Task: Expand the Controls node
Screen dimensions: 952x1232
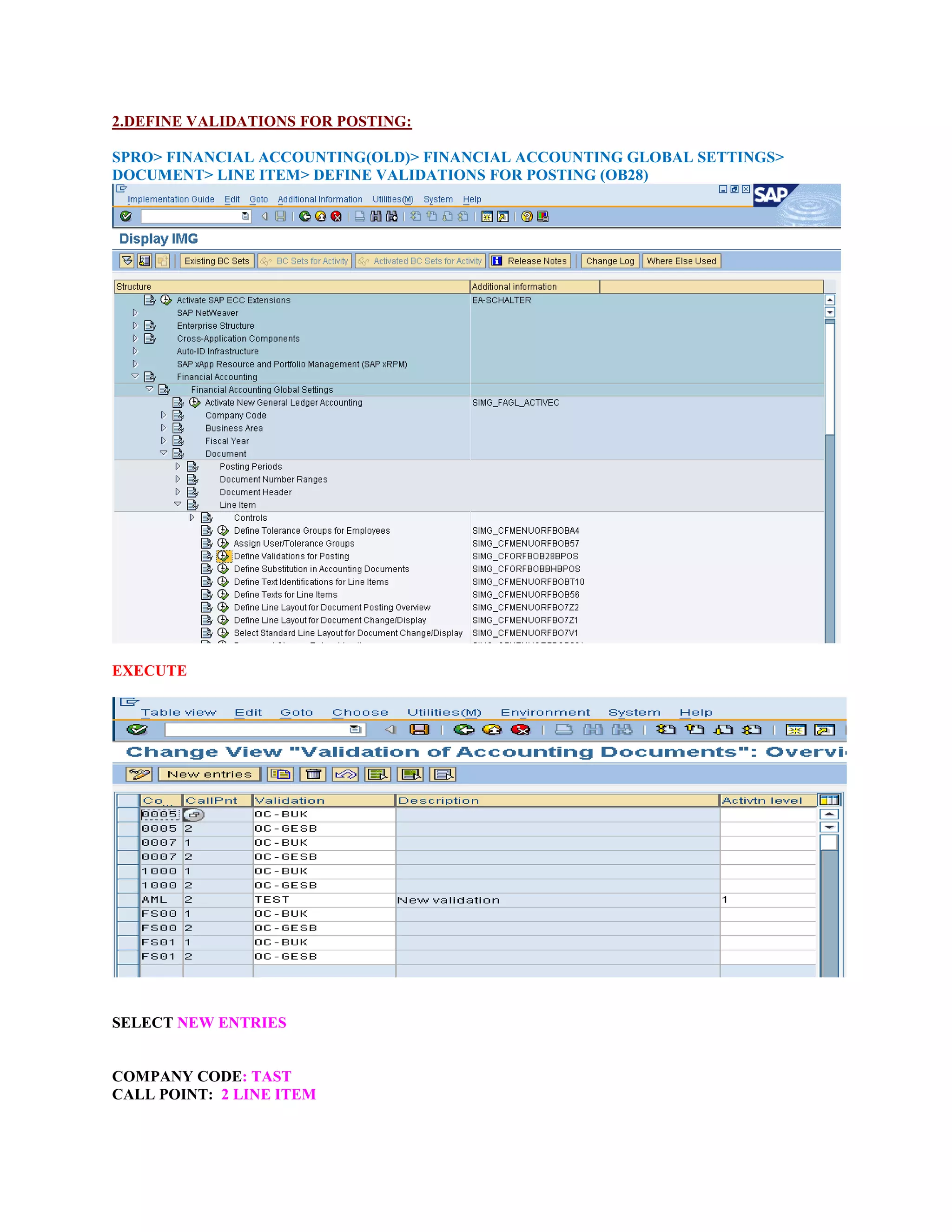Action: (192, 517)
